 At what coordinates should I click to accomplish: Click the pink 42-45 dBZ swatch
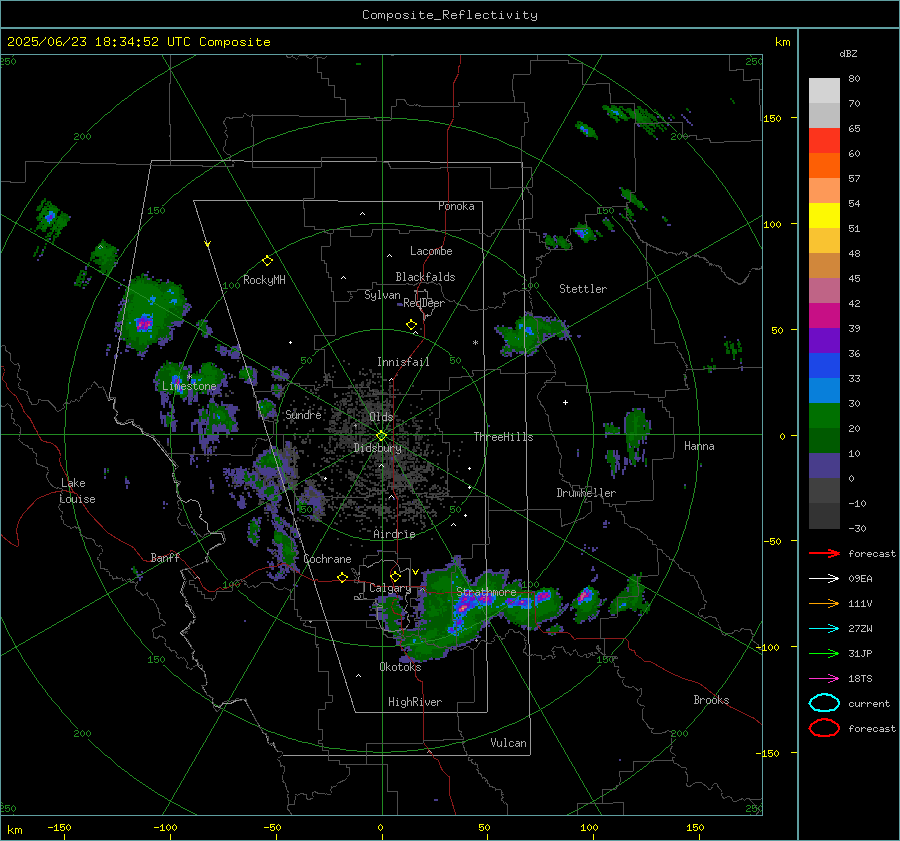tap(824, 291)
